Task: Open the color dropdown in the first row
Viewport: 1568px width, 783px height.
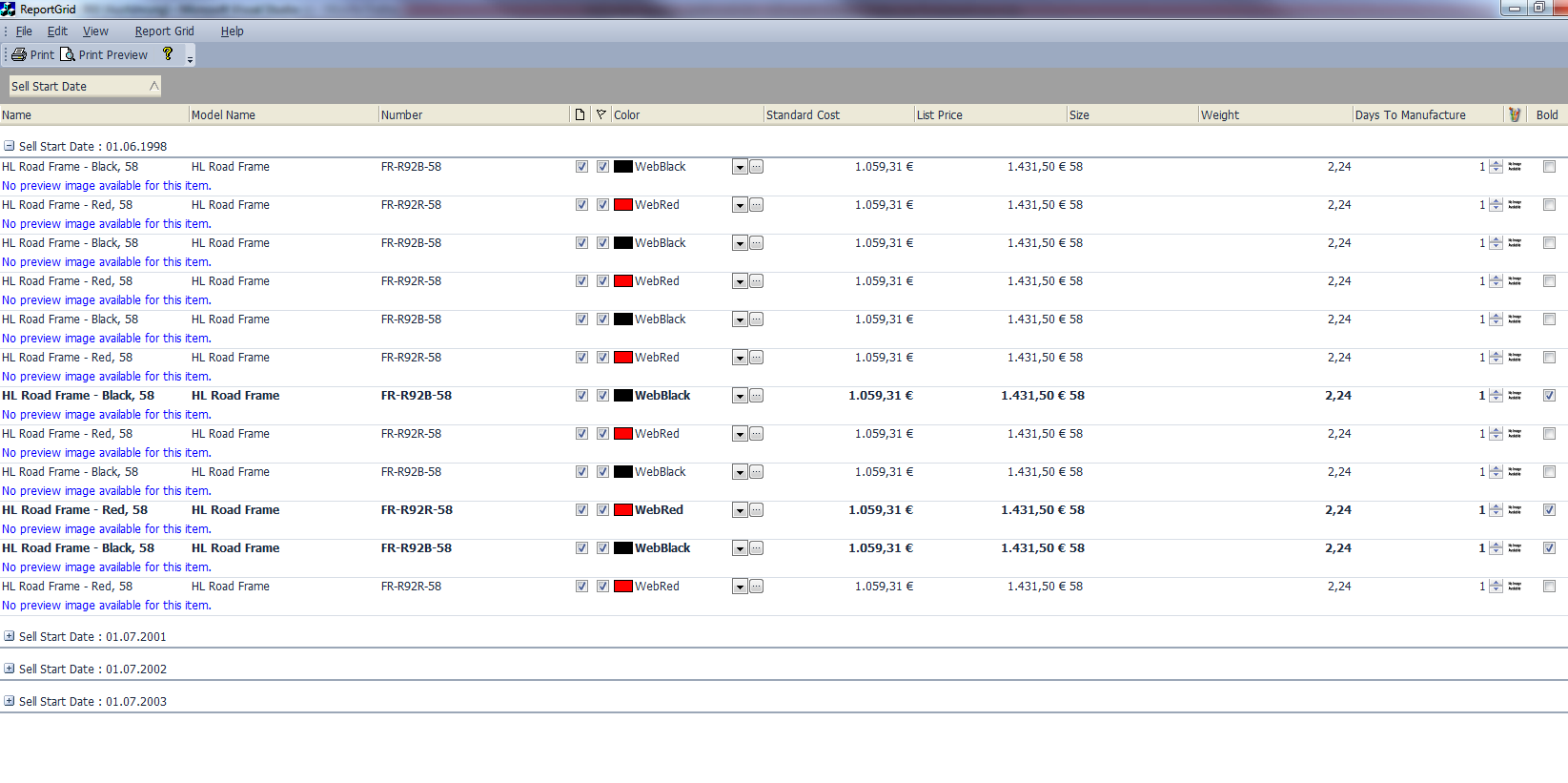Action: coord(740,167)
